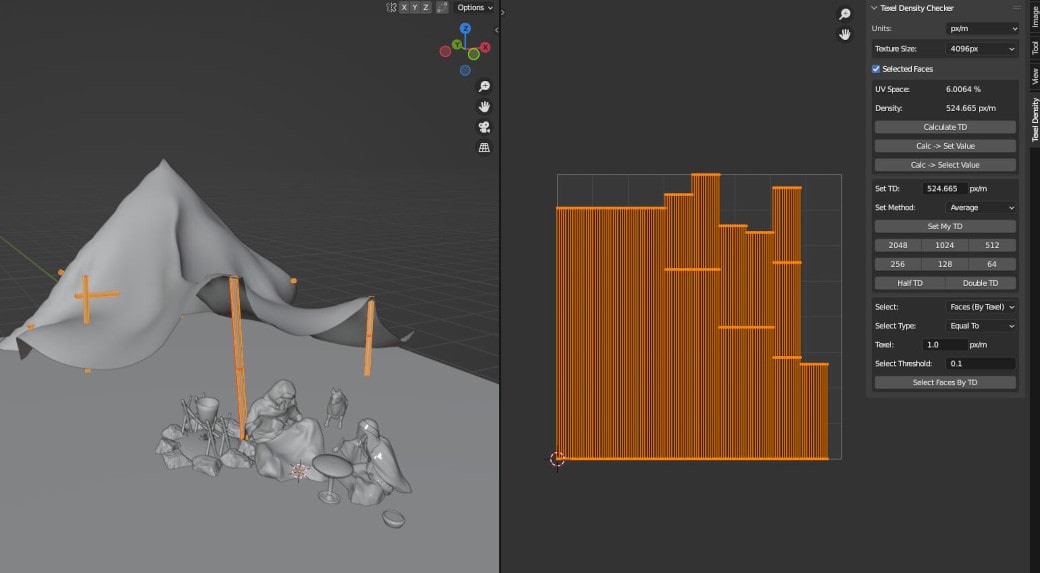Collapse the Texel Density Checker panel
1040x573 pixels.
[x=874, y=8]
